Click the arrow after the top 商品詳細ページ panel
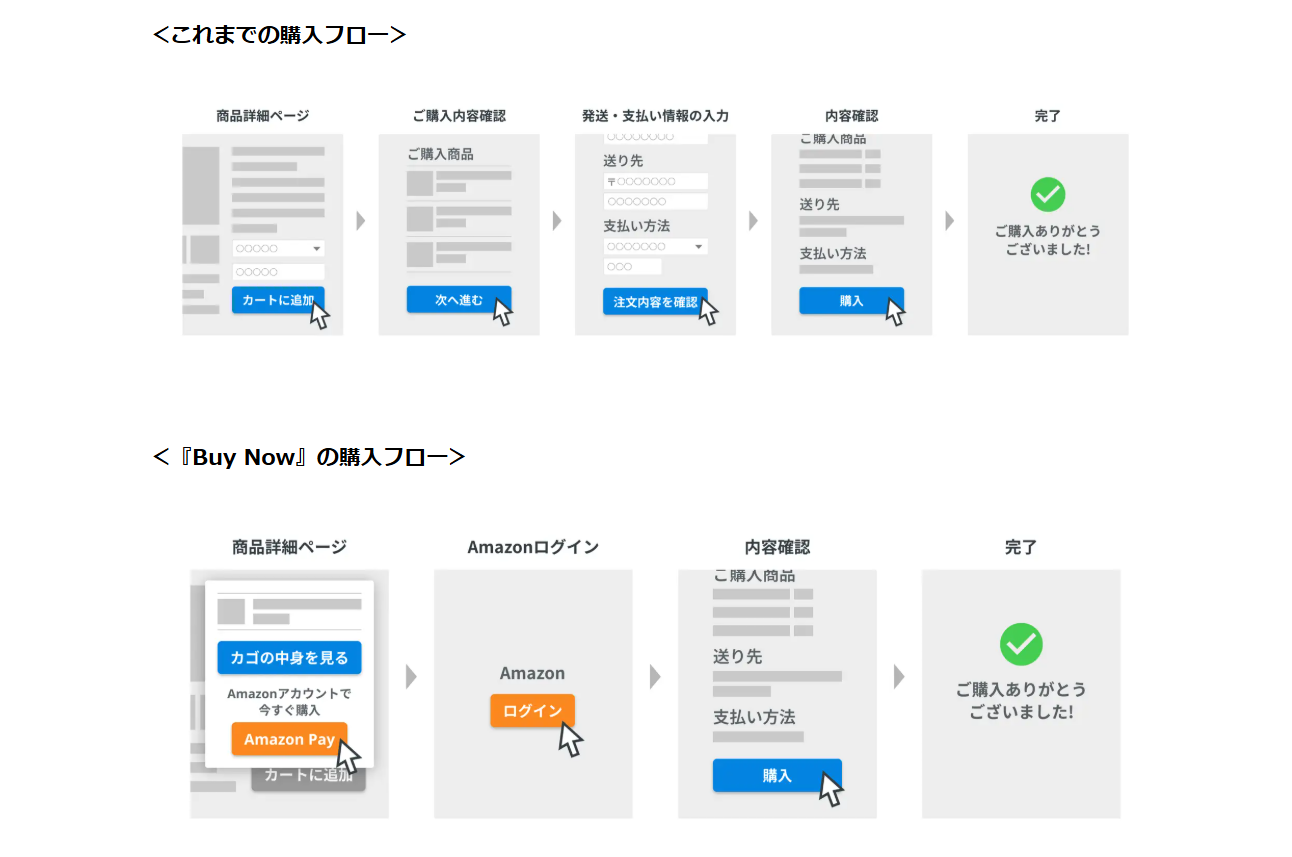 pos(361,221)
